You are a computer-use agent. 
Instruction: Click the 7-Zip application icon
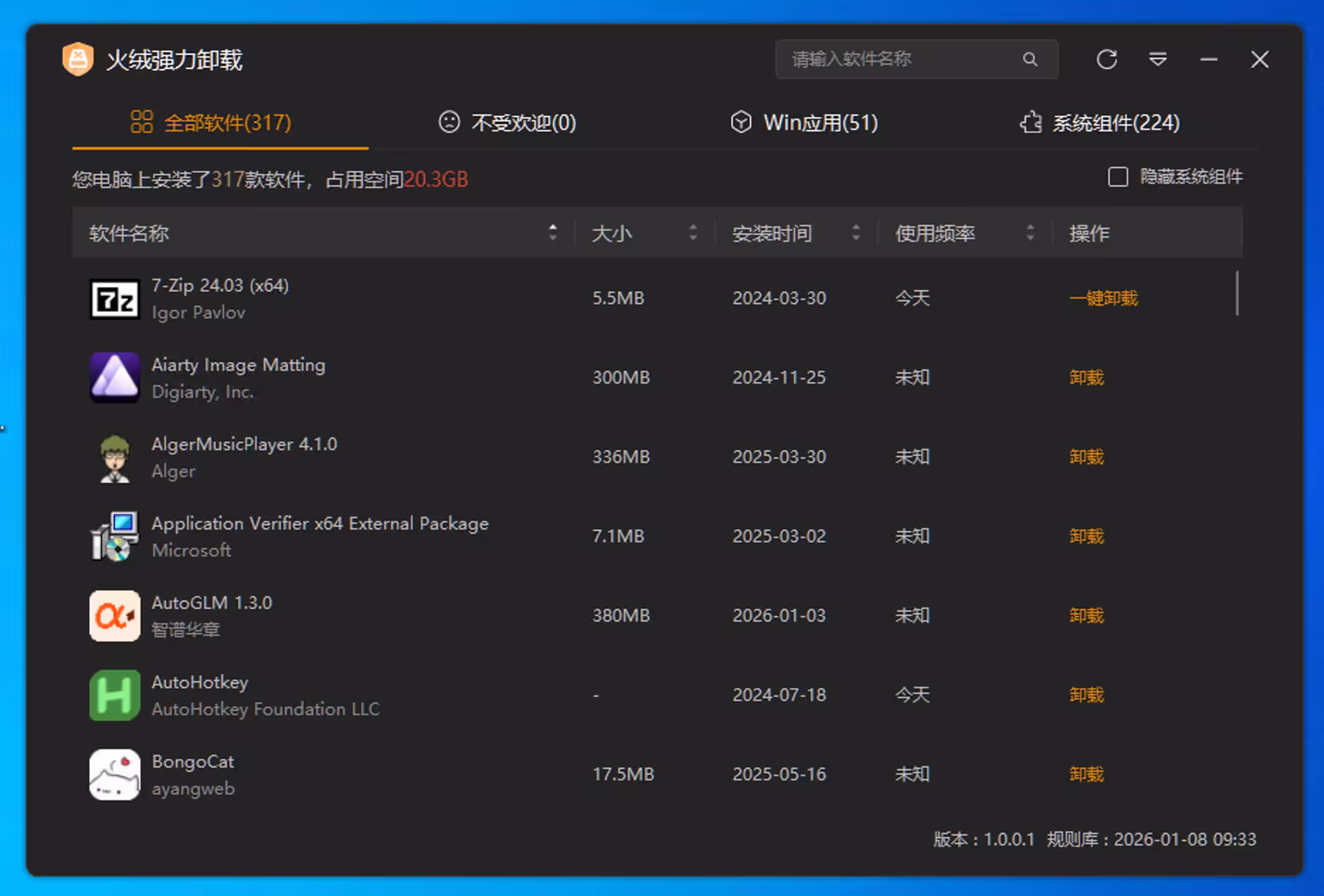pyautogui.click(x=115, y=299)
